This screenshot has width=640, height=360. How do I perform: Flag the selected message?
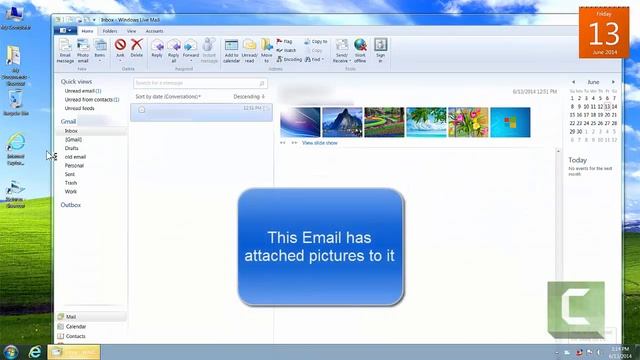point(284,41)
